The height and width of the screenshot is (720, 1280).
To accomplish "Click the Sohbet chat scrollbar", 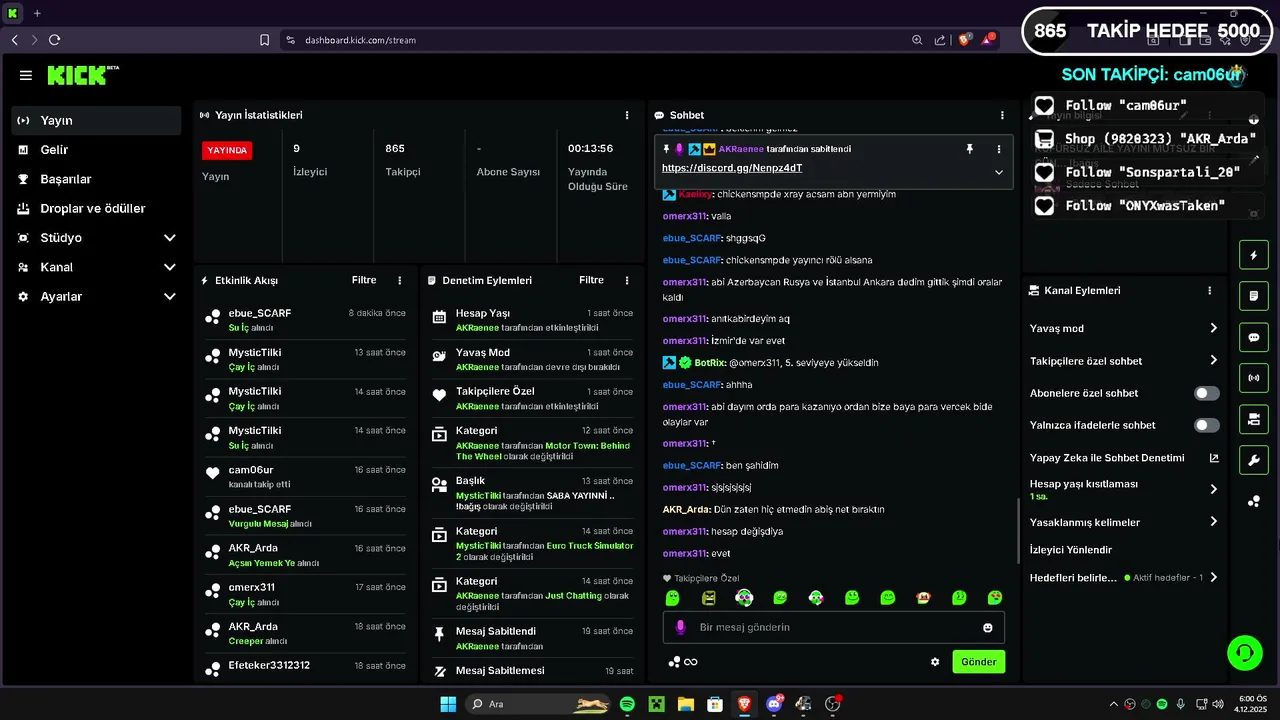I will pyautogui.click(x=1016, y=530).
